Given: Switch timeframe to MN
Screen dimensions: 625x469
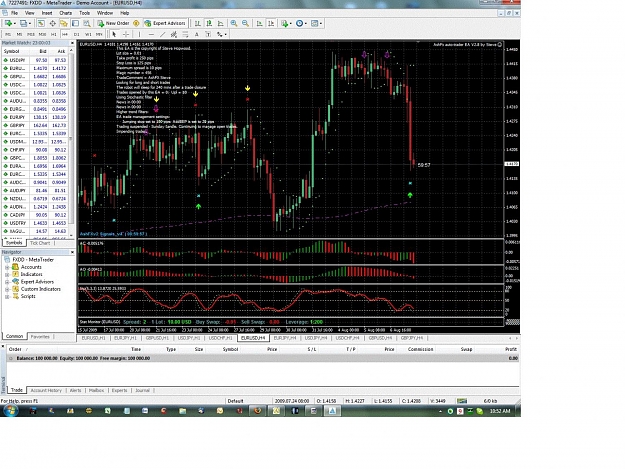Looking at the screenshot, I should [99, 35].
